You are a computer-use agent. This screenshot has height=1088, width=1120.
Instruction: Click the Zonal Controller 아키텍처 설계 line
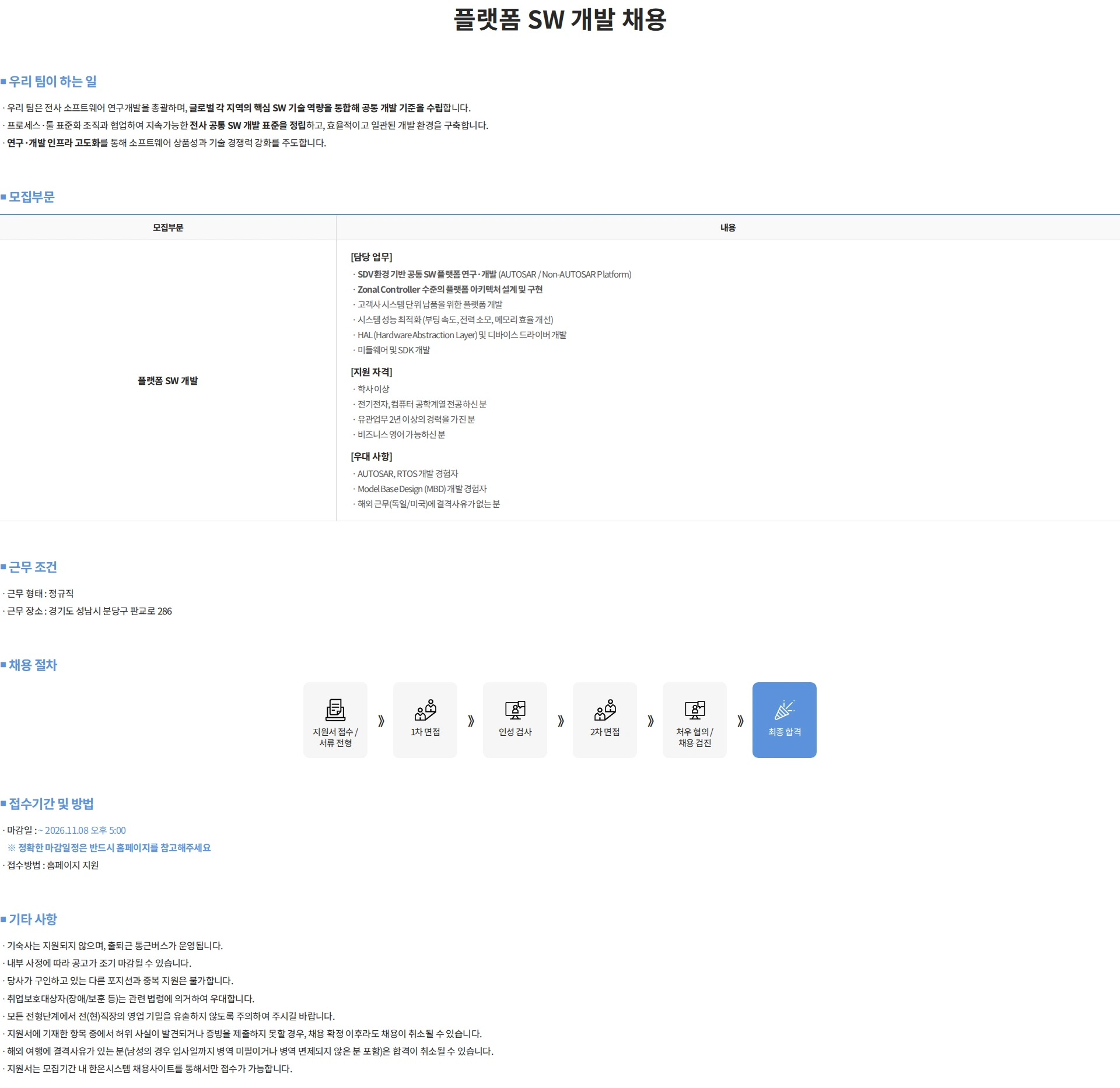(450, 289)
